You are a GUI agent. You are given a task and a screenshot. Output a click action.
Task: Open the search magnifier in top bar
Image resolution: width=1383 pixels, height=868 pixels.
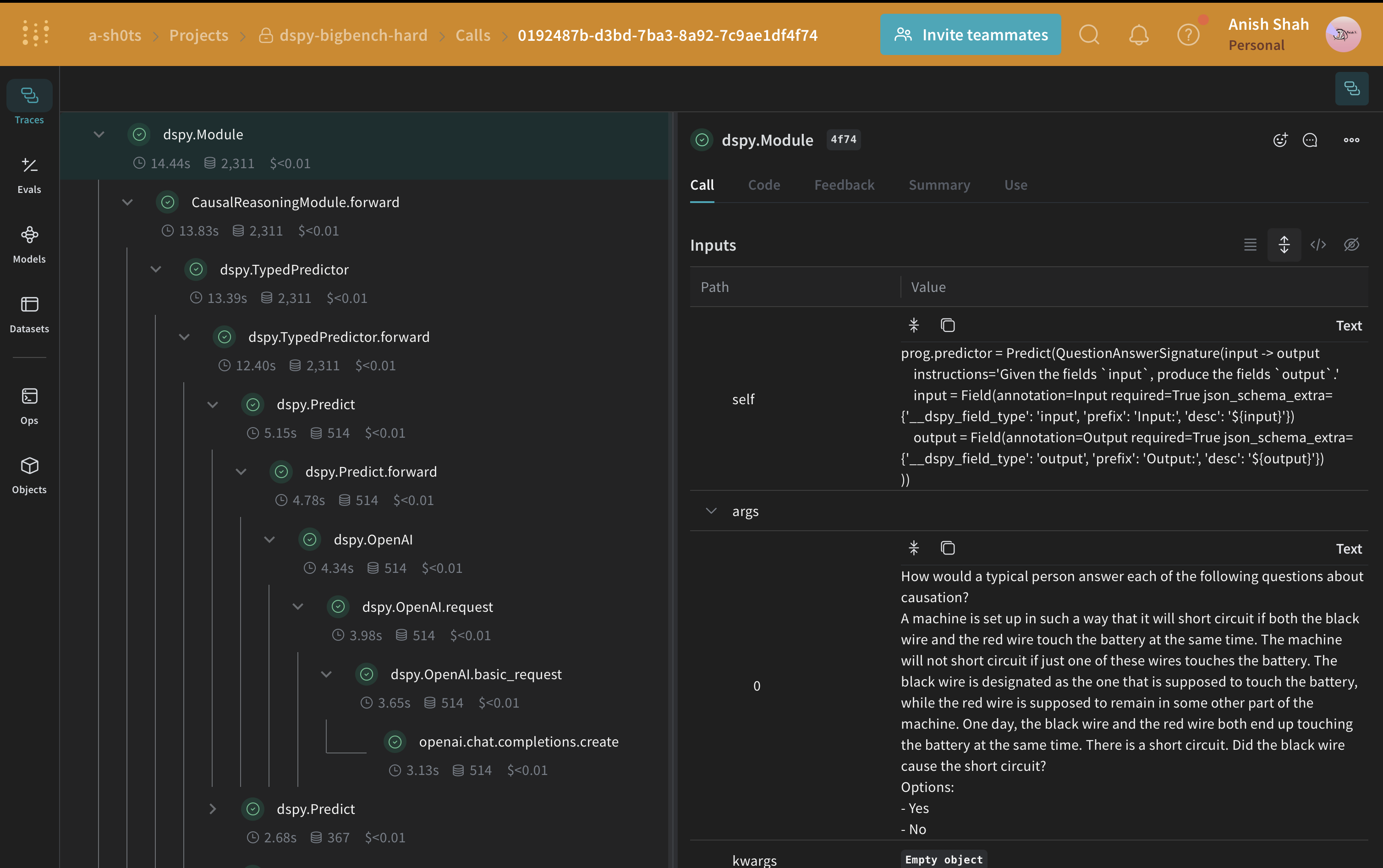pos(1089,34)
